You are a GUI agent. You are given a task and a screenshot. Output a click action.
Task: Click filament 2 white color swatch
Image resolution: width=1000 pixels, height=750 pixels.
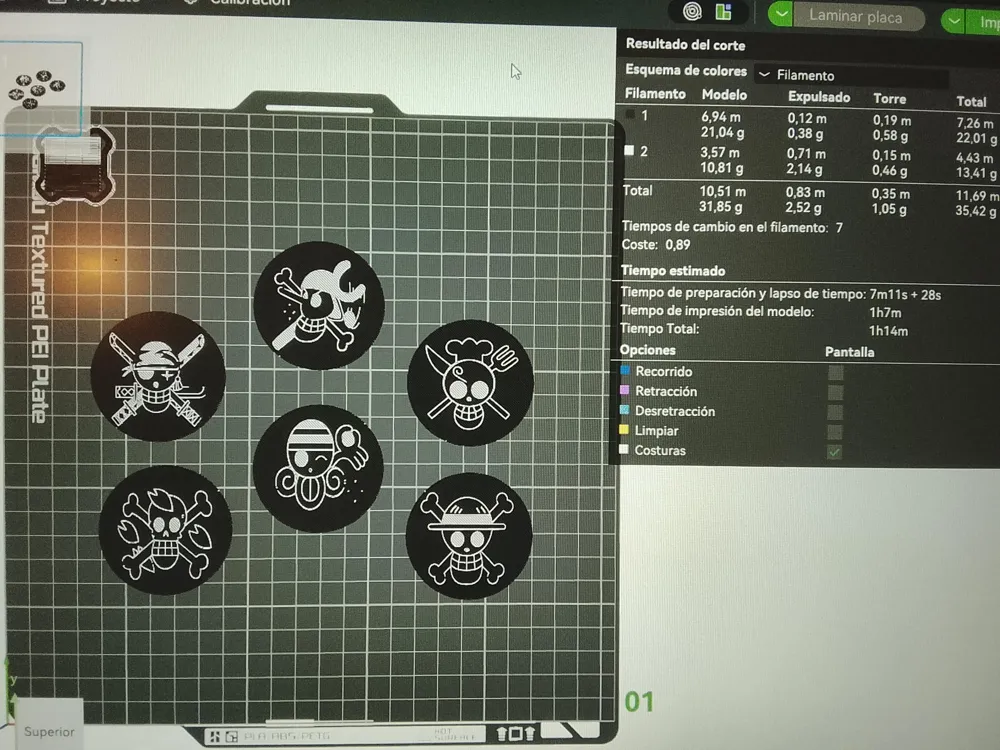(629, 151)
